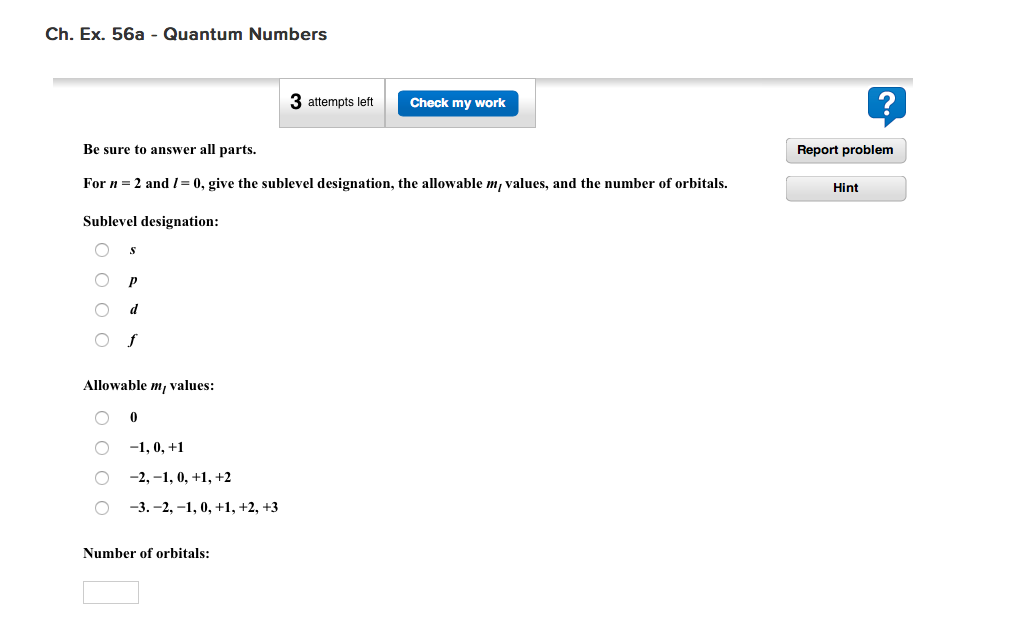Click the 3 attempts left indicator
Viewport: 1022px width, 637px height.
click(x=330, y=102)
